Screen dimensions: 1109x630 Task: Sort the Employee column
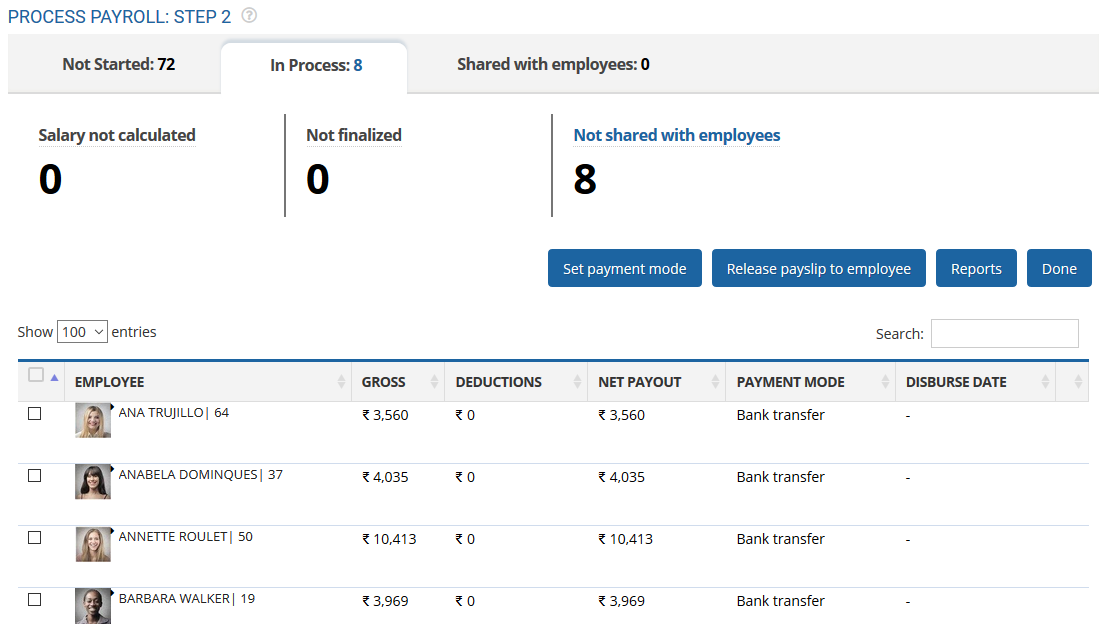pyautogui.click(x=342, y=381)
